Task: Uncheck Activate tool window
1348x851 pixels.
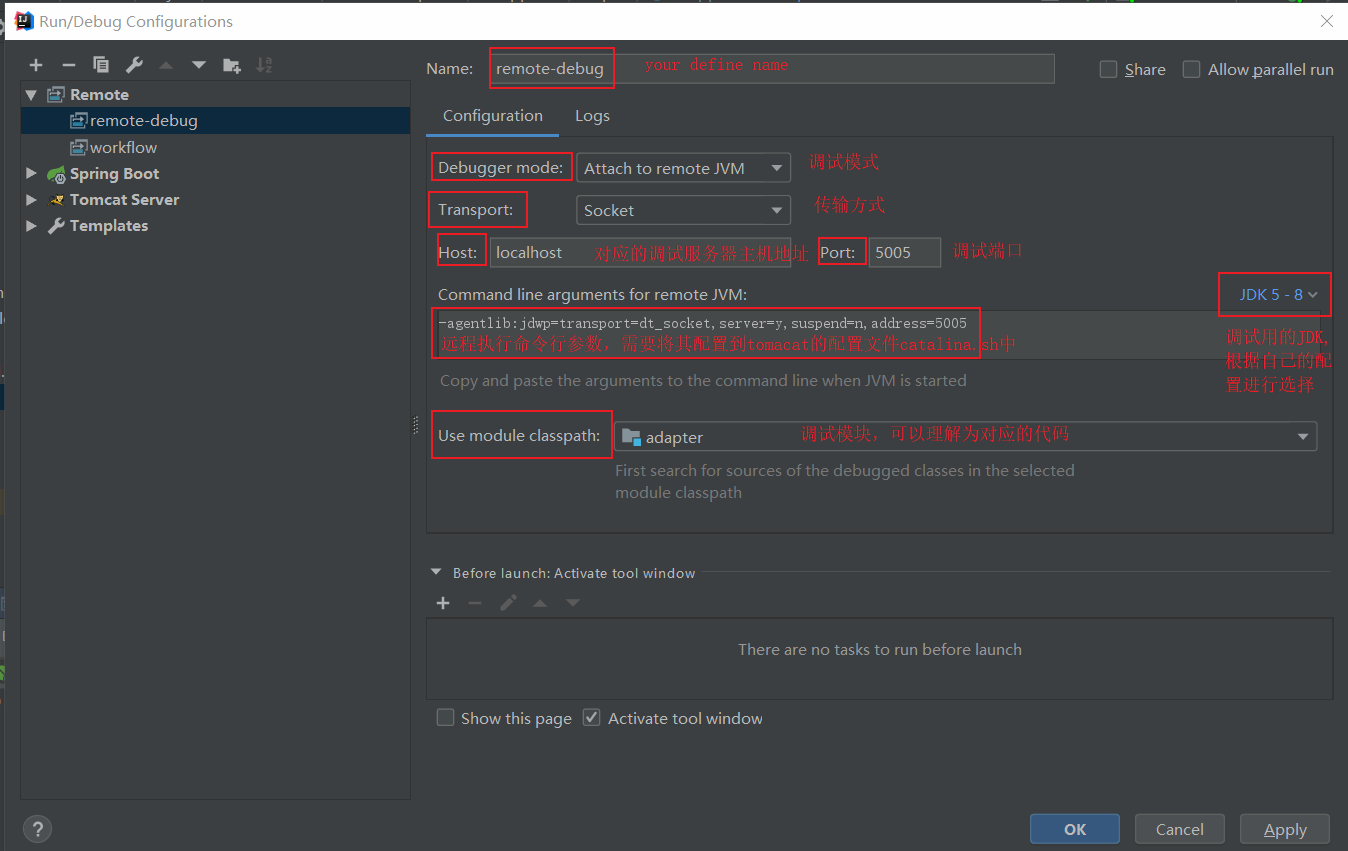Action: [592, 718]
